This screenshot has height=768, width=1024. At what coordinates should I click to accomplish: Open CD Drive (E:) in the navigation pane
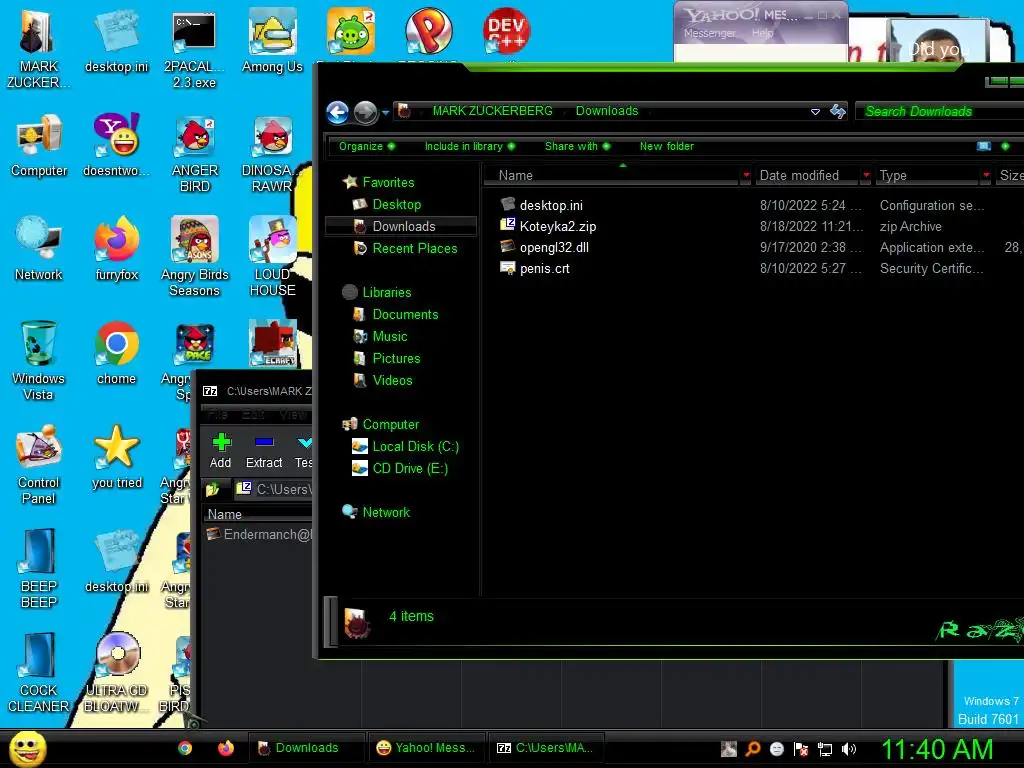[x=410, y=468]
